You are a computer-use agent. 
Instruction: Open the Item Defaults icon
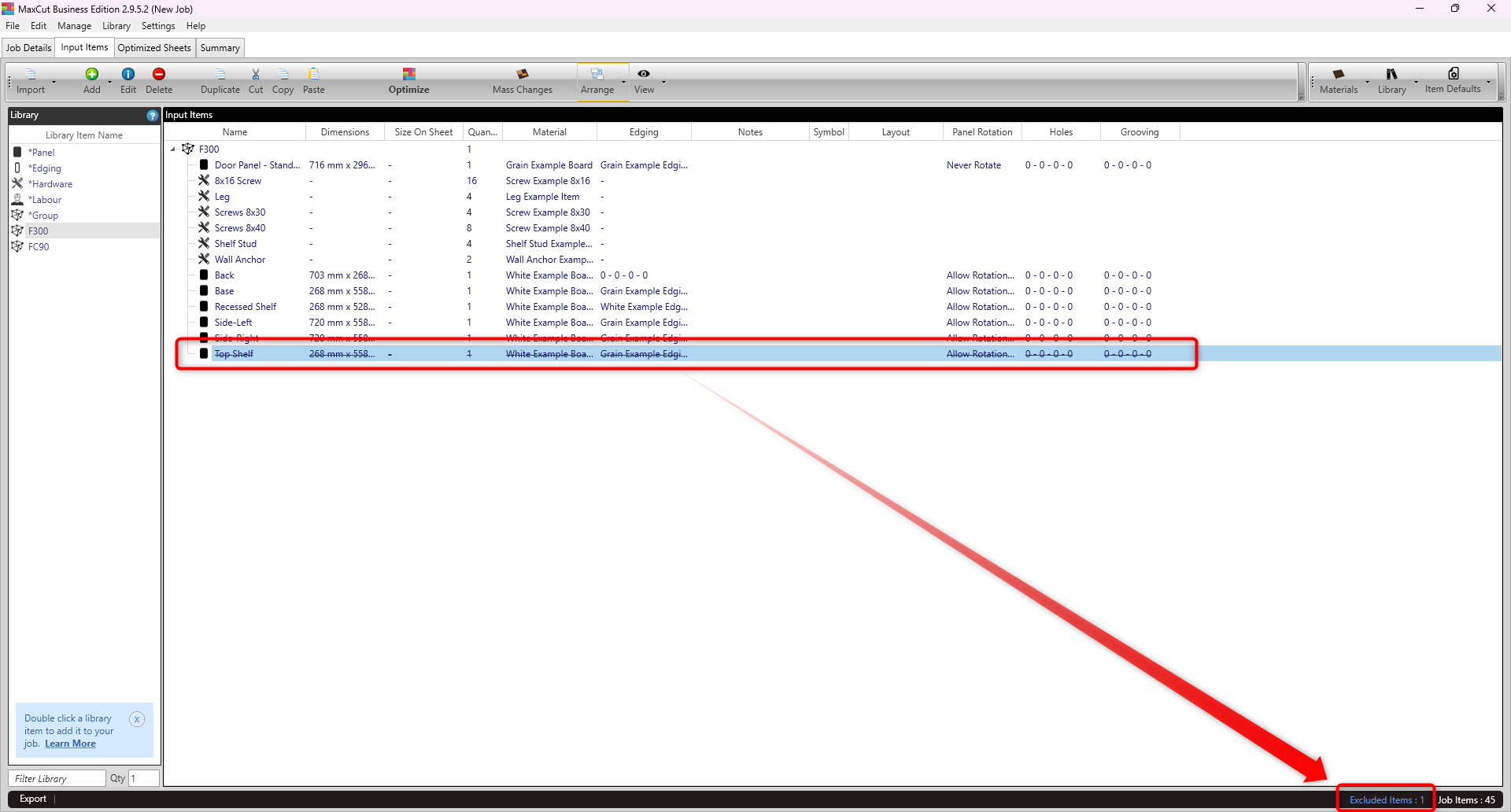click(x=1454, y=73)
